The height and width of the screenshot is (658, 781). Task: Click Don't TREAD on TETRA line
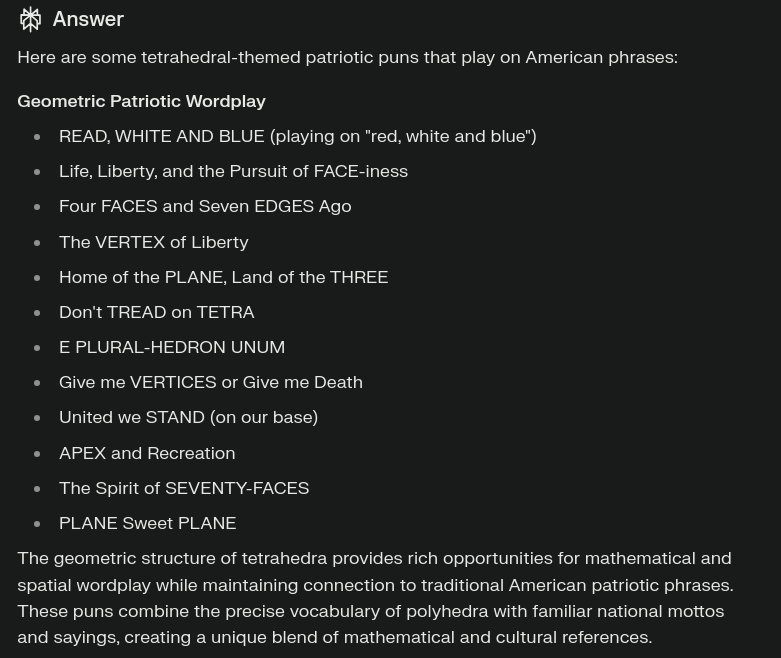click(x=156, y=312)
